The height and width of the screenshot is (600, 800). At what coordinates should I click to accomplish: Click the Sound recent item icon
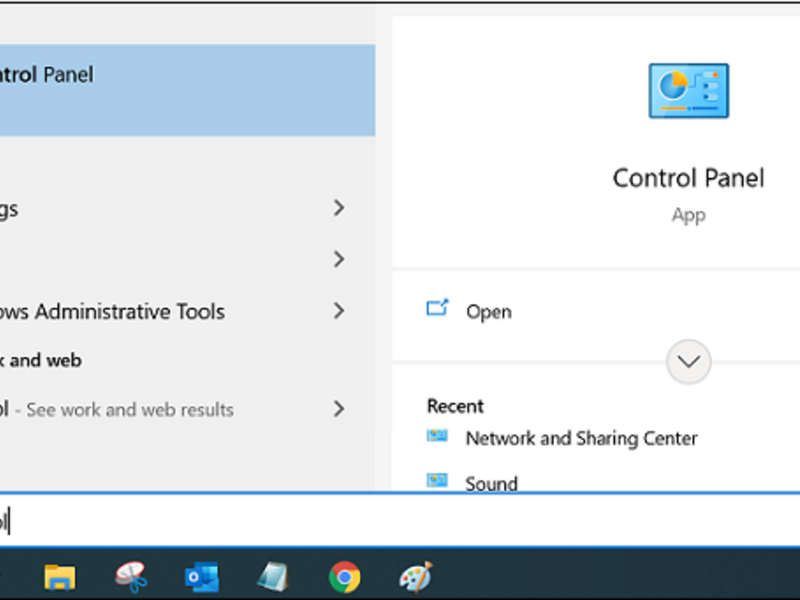point(437,481)
